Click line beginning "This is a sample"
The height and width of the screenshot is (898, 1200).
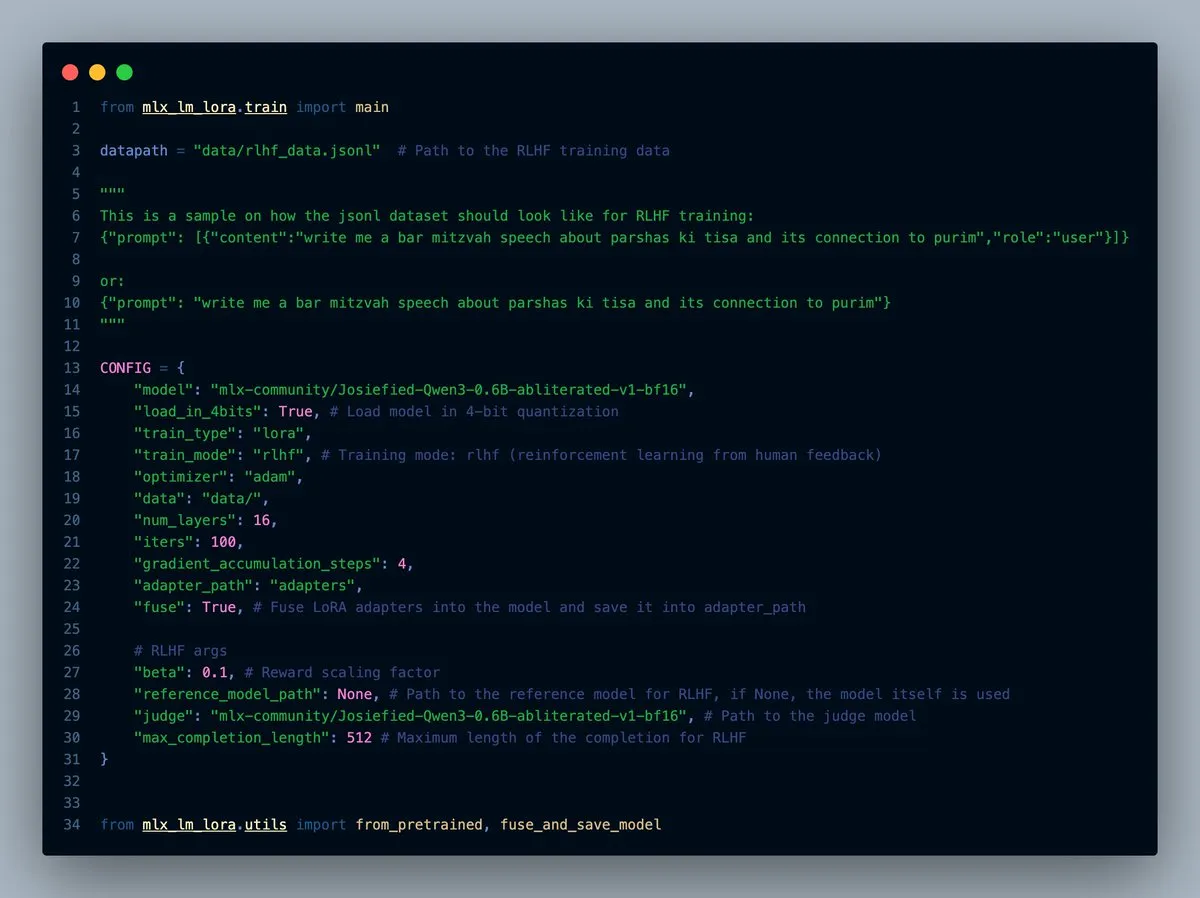[x=426, y=216]
